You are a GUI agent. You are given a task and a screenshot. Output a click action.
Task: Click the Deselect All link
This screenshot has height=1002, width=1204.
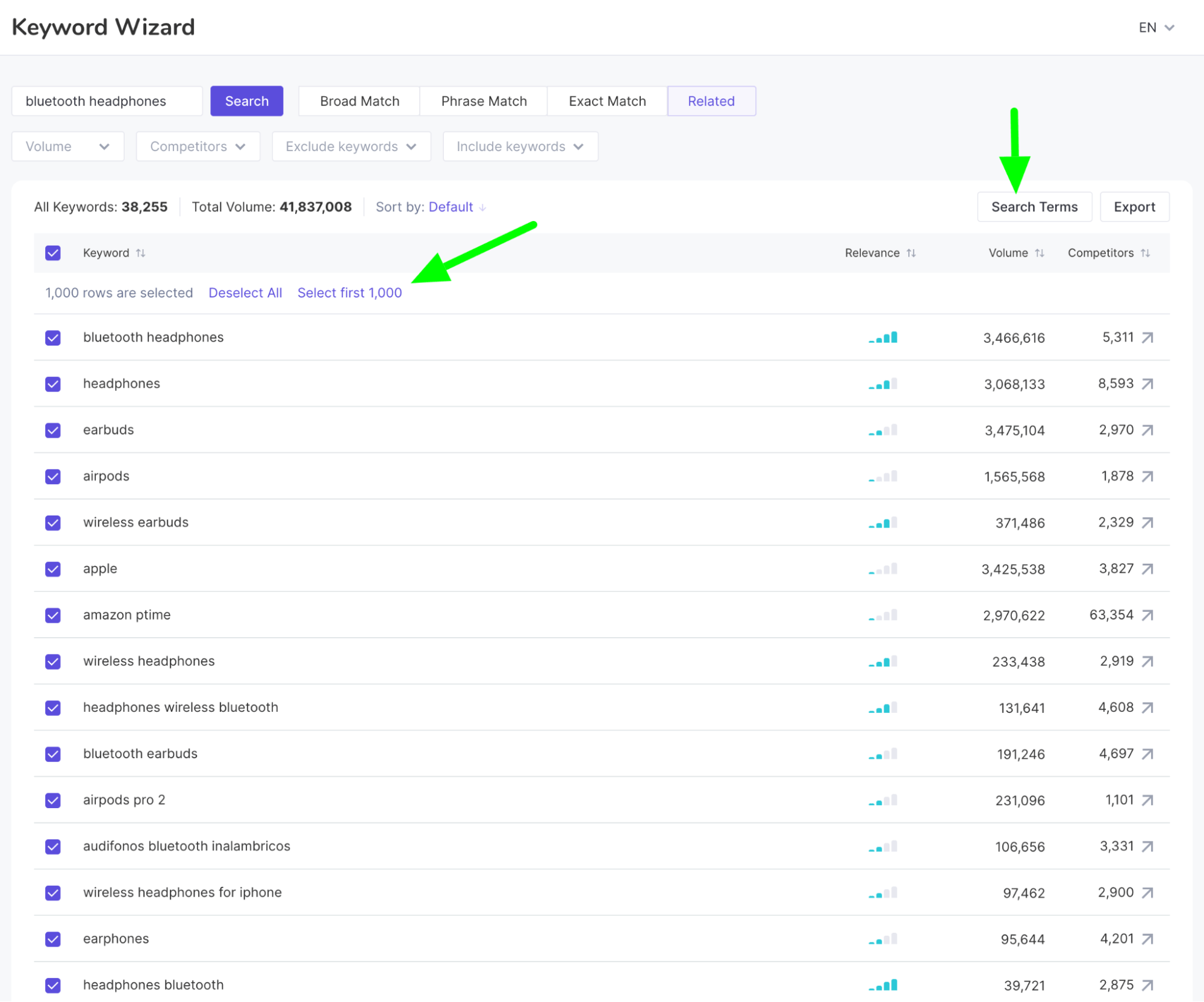[245, 293]
